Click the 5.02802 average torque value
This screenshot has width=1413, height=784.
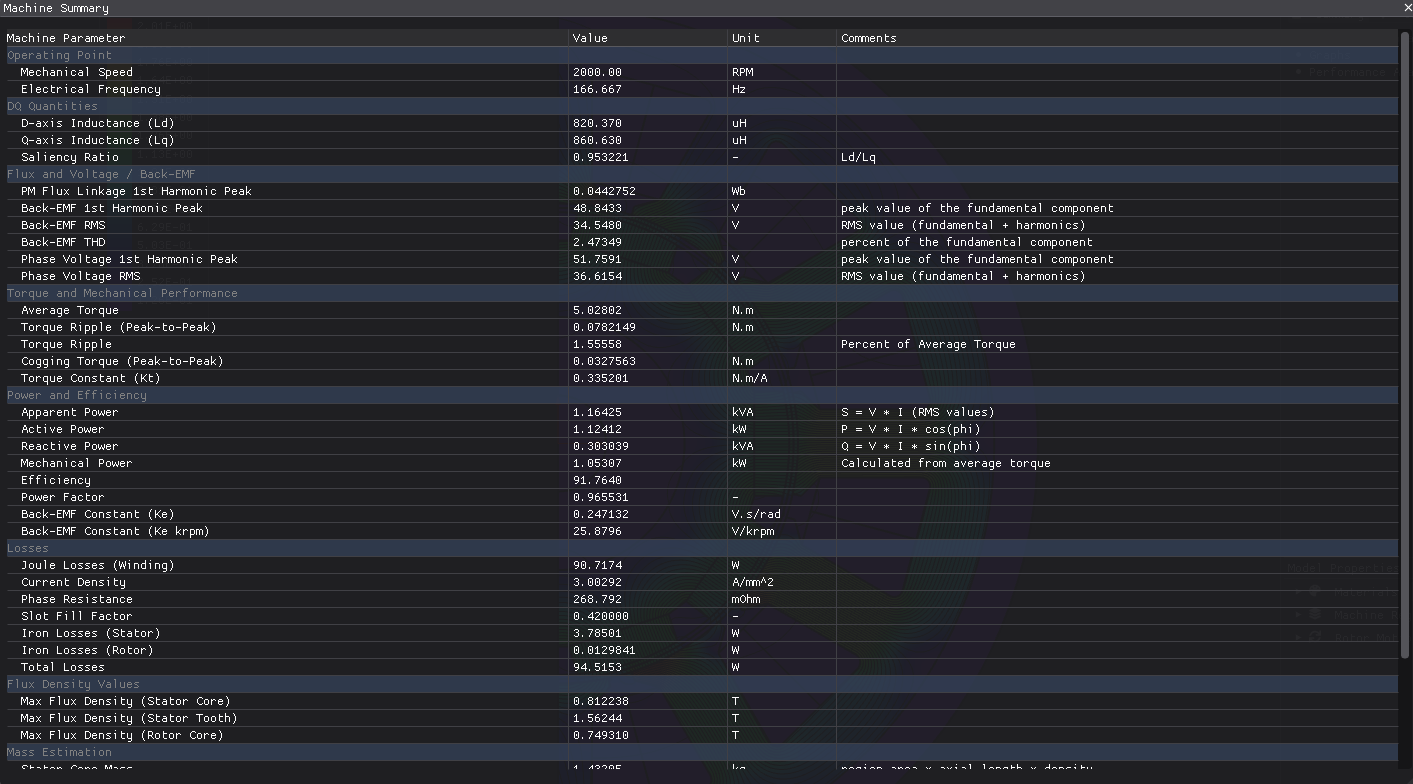[597, 310]
